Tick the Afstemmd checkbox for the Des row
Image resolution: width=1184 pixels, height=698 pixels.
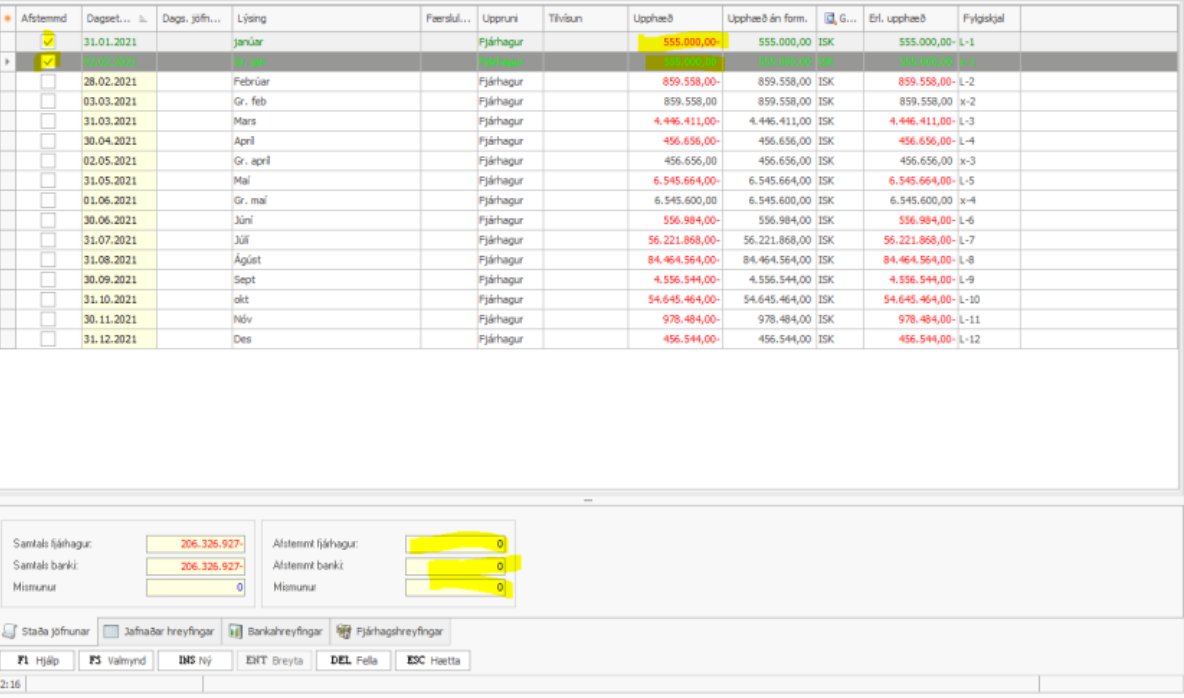click(48, 339)
